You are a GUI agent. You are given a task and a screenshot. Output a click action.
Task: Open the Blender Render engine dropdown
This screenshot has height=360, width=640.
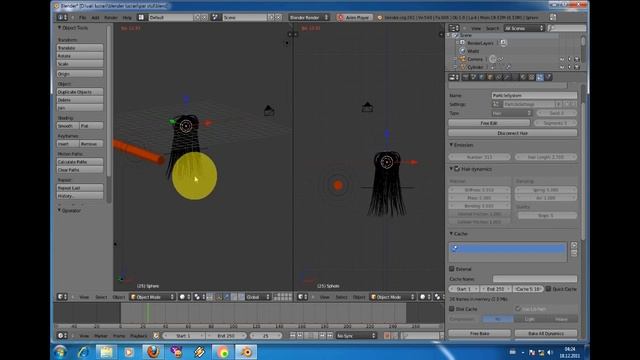(309, 18)
